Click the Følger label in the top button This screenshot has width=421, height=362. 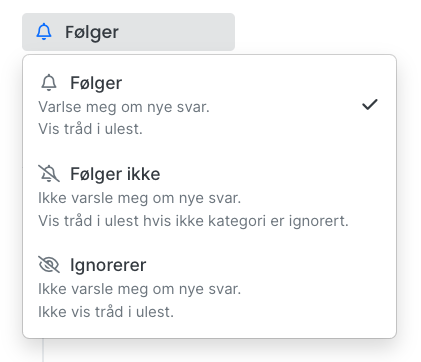92,32
